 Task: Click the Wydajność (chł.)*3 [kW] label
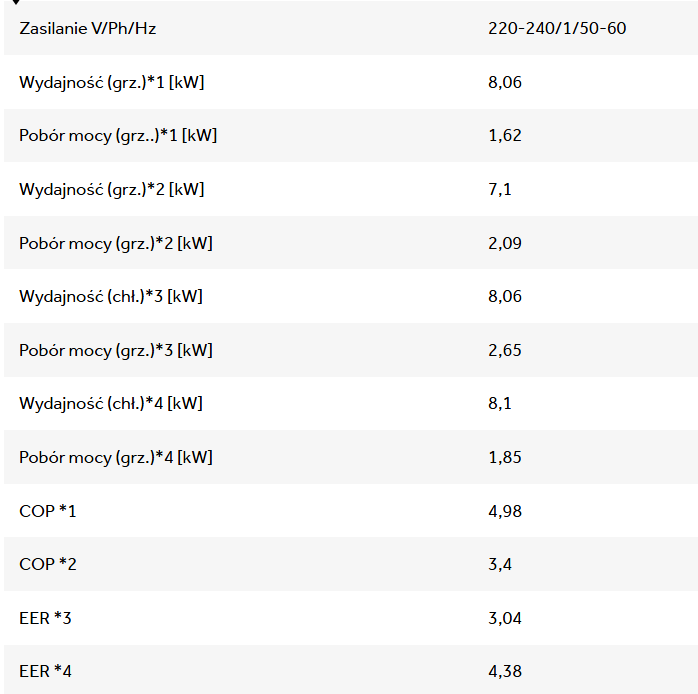111,296
